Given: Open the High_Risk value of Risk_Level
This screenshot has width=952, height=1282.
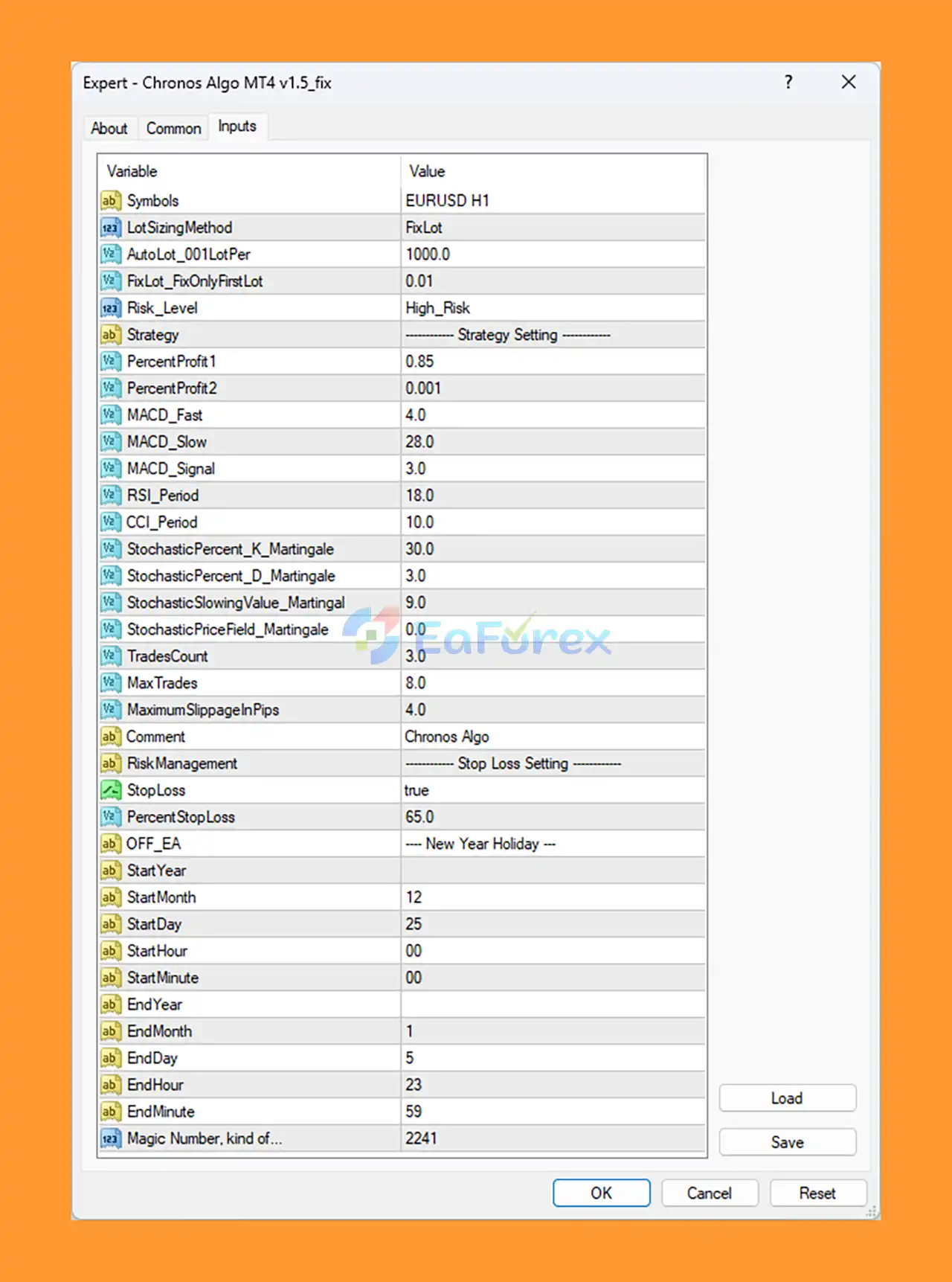Looking at the screenshot, I should [x=553, y=308].
